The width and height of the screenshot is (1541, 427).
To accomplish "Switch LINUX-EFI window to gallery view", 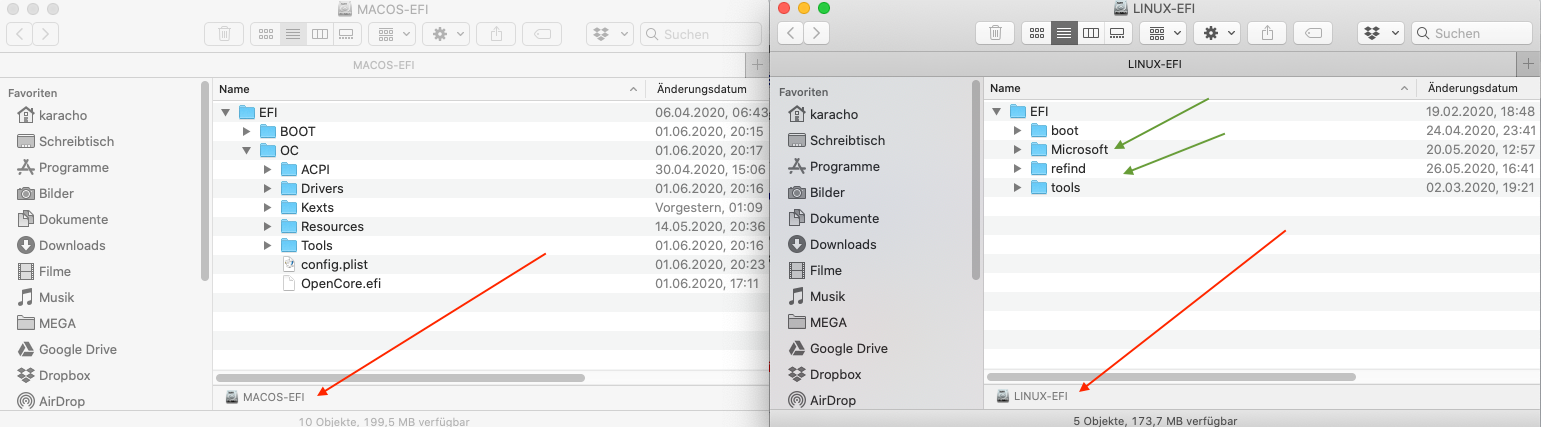I will pyautogui.click(x=1116, y=33).
